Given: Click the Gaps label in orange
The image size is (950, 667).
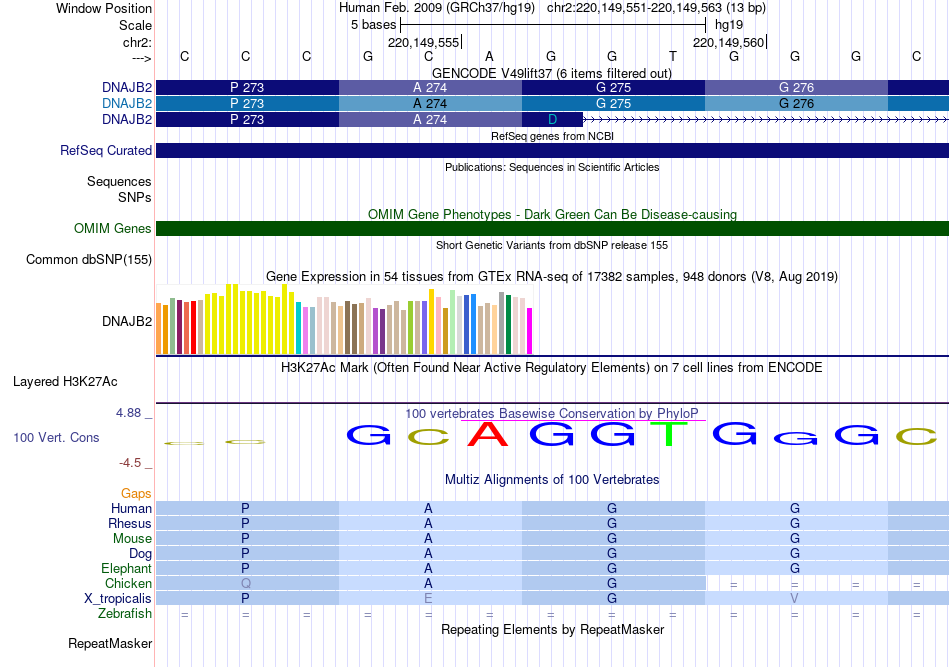Looking at the screenshot, I should [136, 493].
